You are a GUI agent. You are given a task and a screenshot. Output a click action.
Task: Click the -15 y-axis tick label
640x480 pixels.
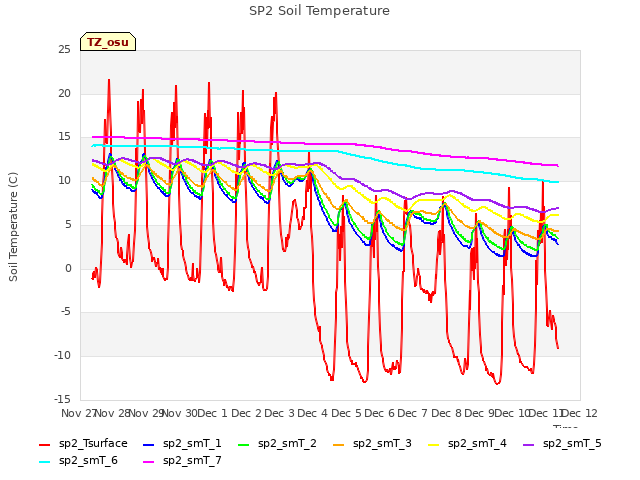(x=62, y=399)
